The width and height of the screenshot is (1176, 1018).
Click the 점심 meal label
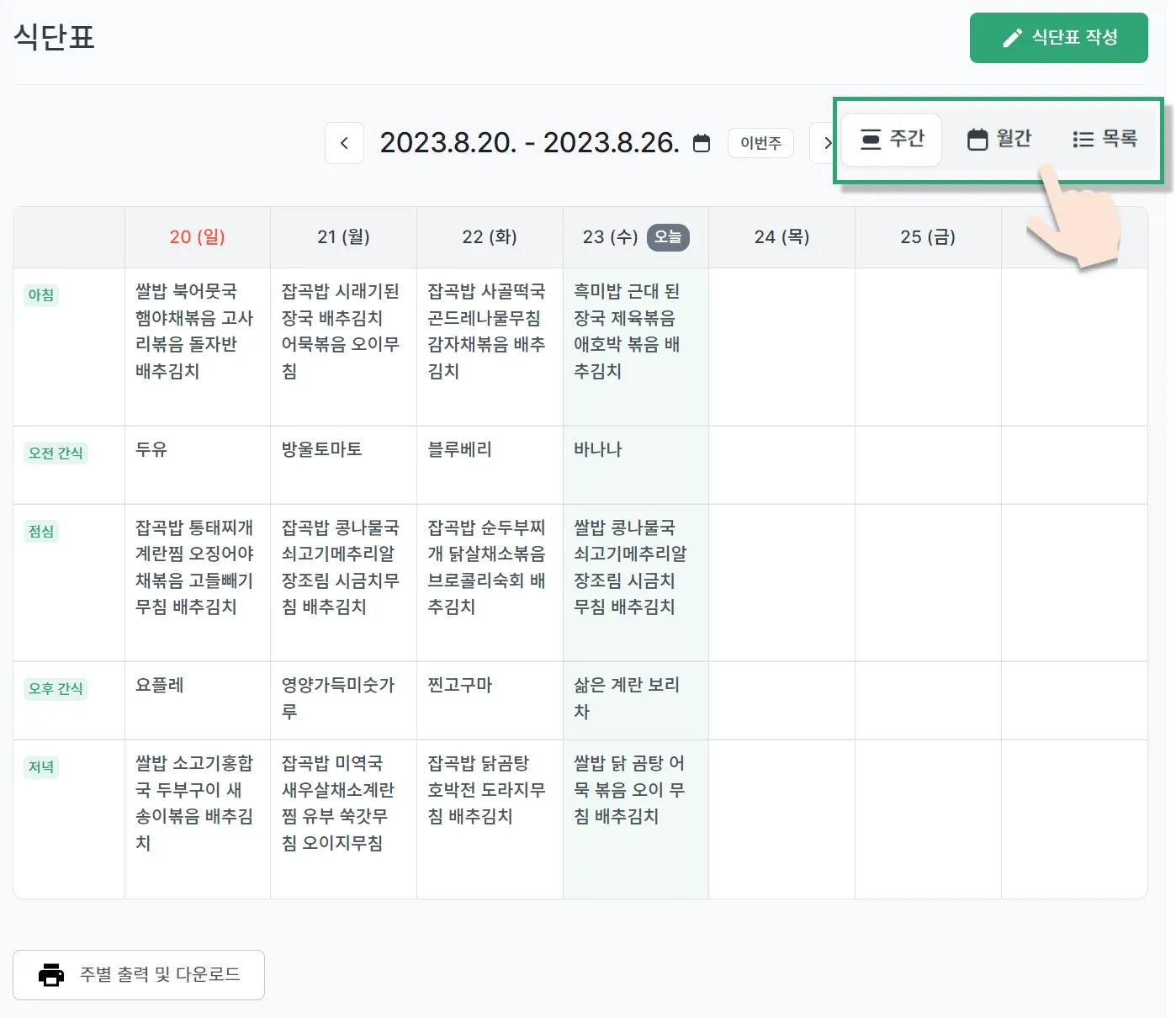[x=41, y=531]
